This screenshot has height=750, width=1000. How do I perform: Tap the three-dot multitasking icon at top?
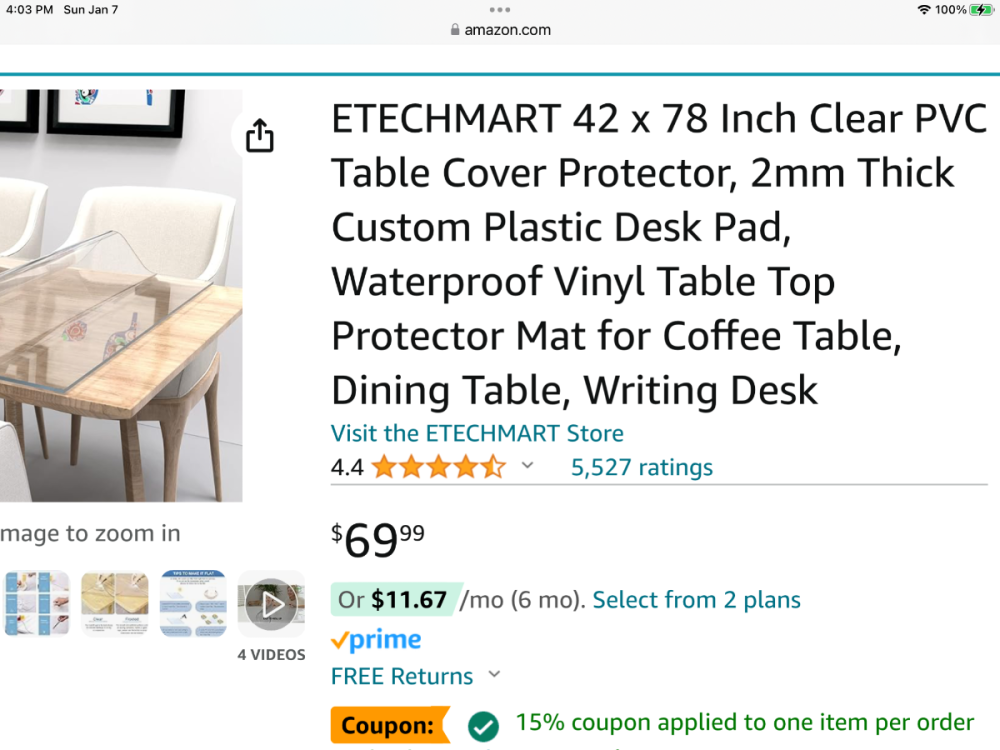500,9
